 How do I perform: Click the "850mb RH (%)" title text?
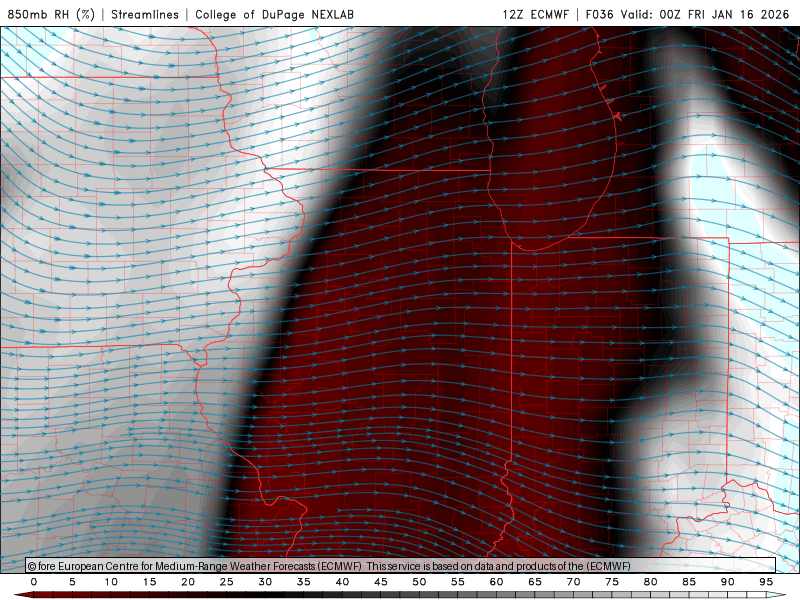click(51, 15)
